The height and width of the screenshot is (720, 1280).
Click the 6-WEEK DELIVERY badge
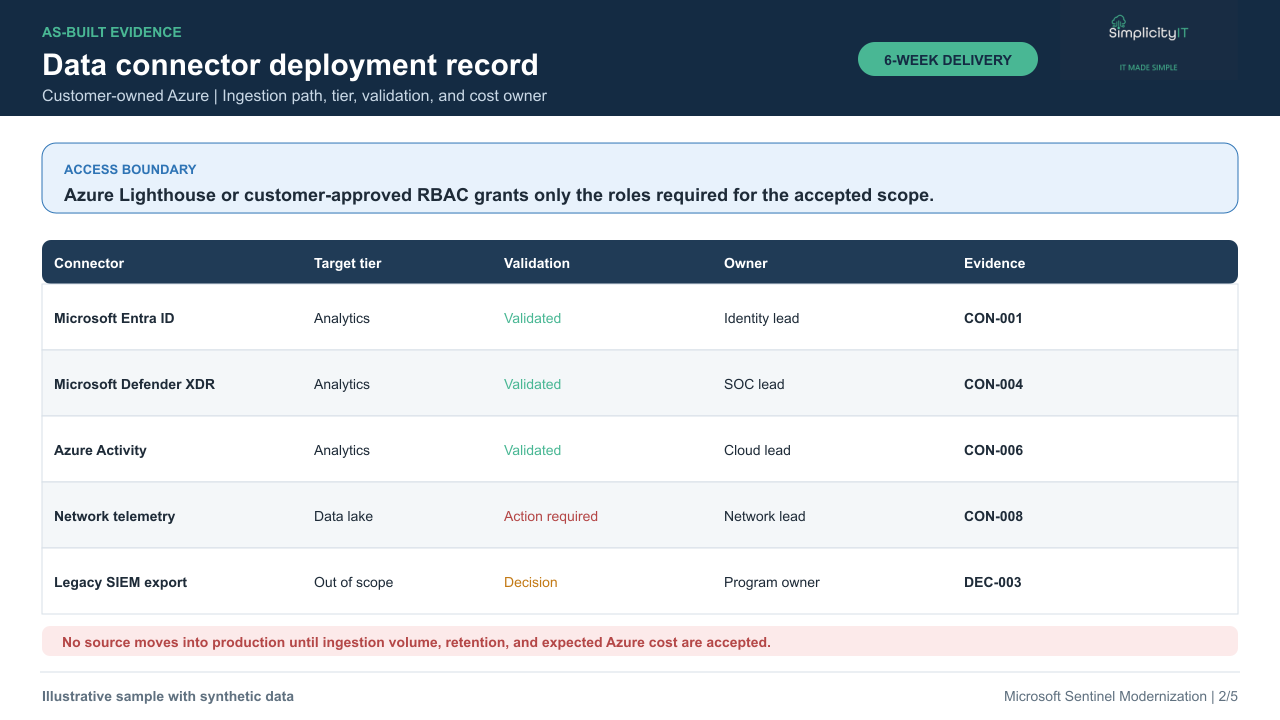tap(948, 59)
